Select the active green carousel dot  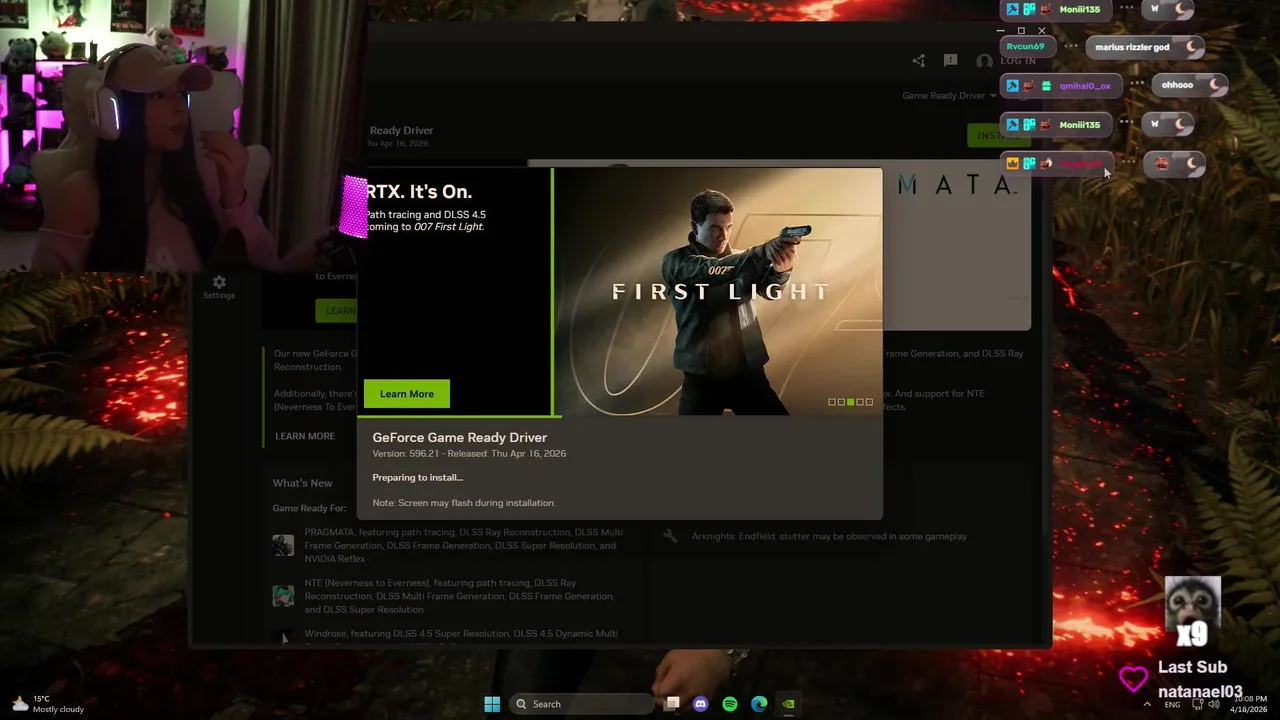(x=850, y=402)
